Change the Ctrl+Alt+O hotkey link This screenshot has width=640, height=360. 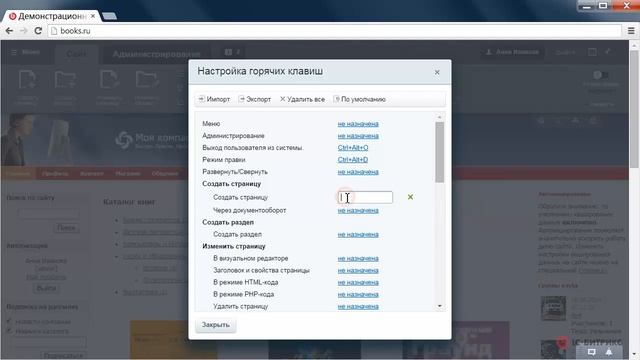(353, 148)
